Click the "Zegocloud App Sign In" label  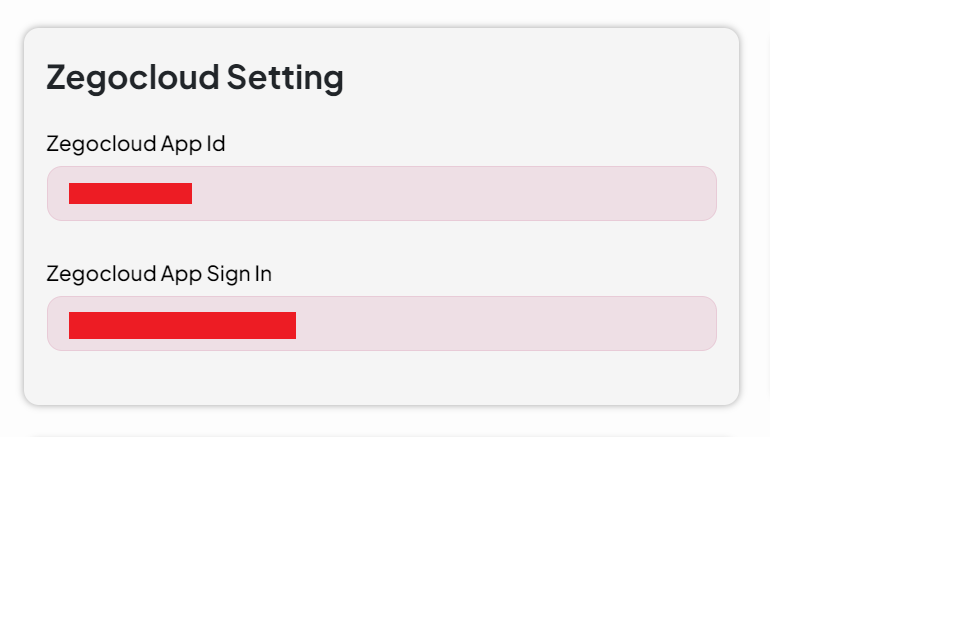coord(158,274)
